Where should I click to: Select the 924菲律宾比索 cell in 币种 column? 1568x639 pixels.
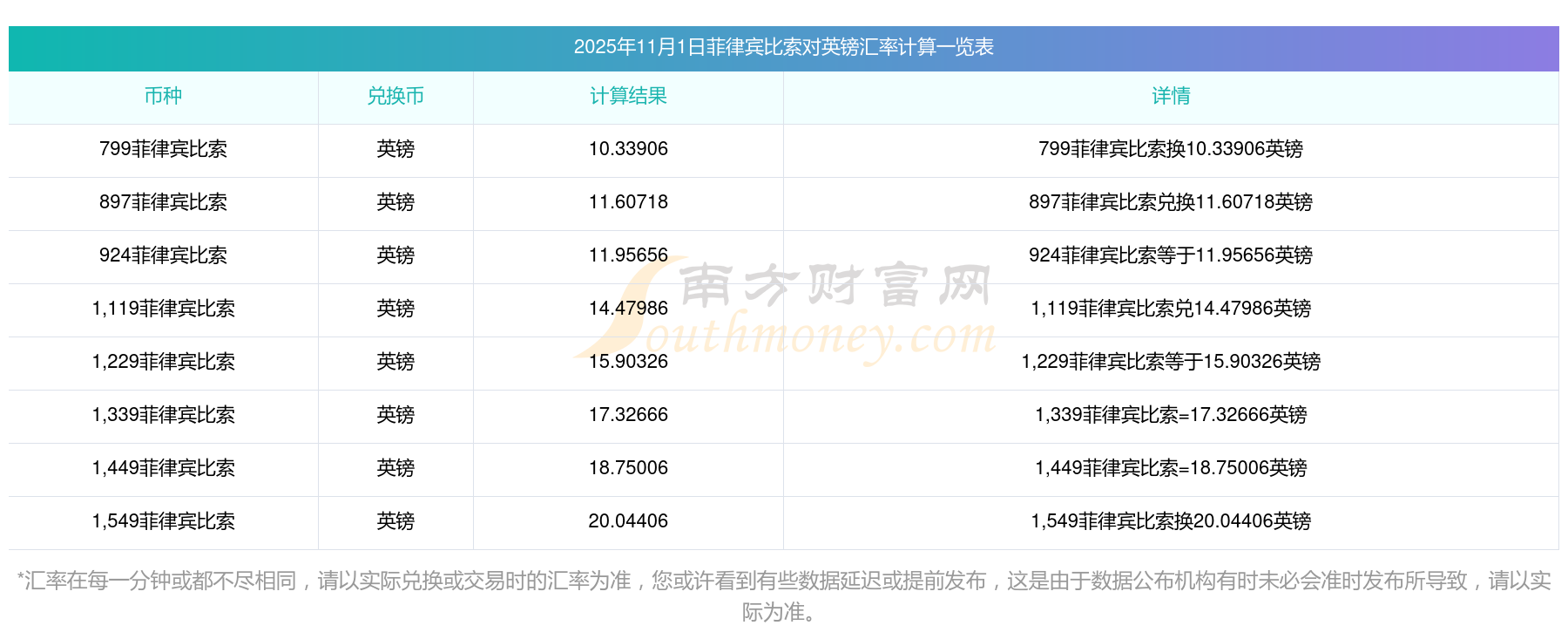(x=163, y=255)
